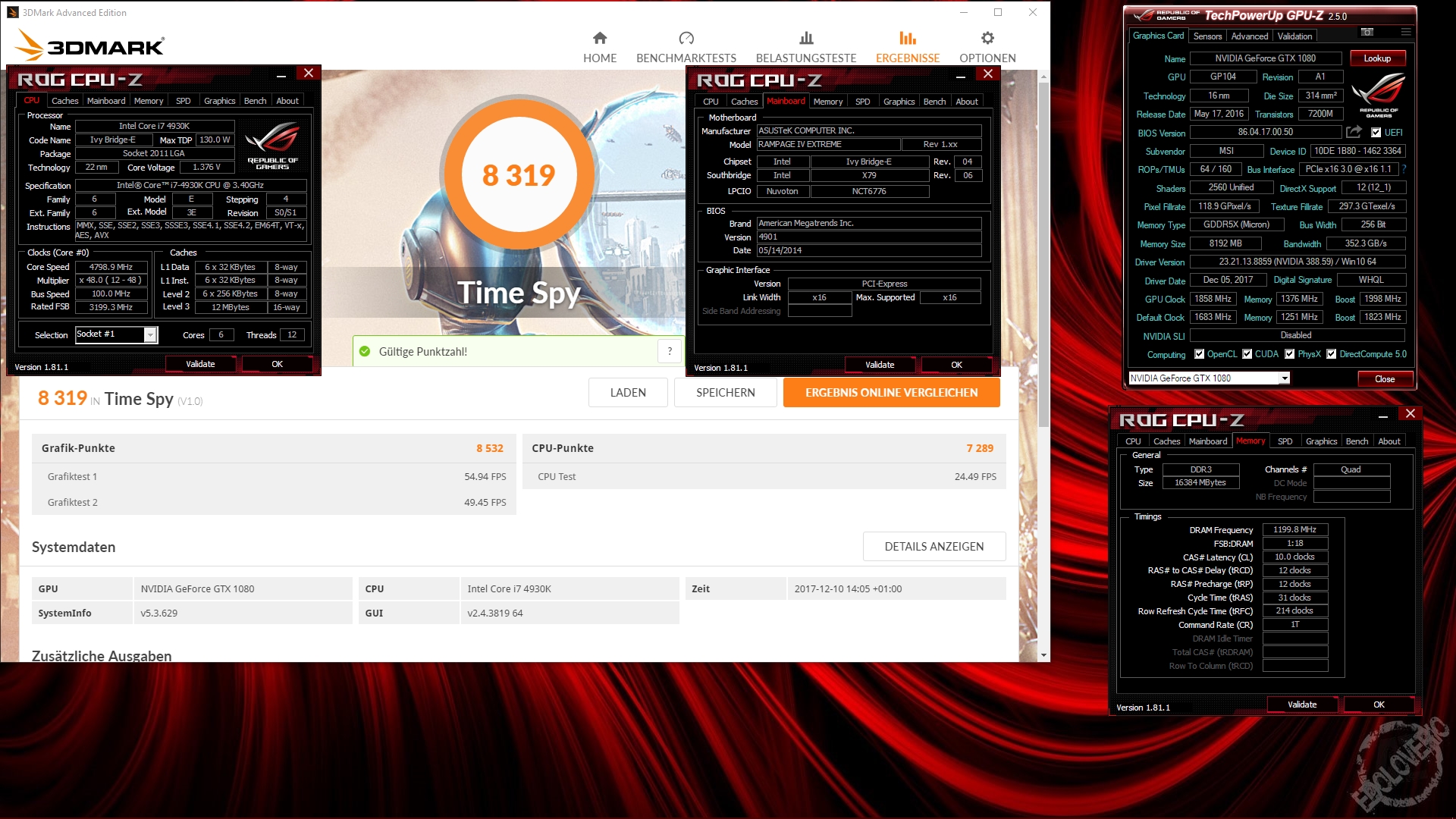Open the Sensors tab in GPU-Z
This screenshot has height=819, width=1456.
pos(1207,36)
